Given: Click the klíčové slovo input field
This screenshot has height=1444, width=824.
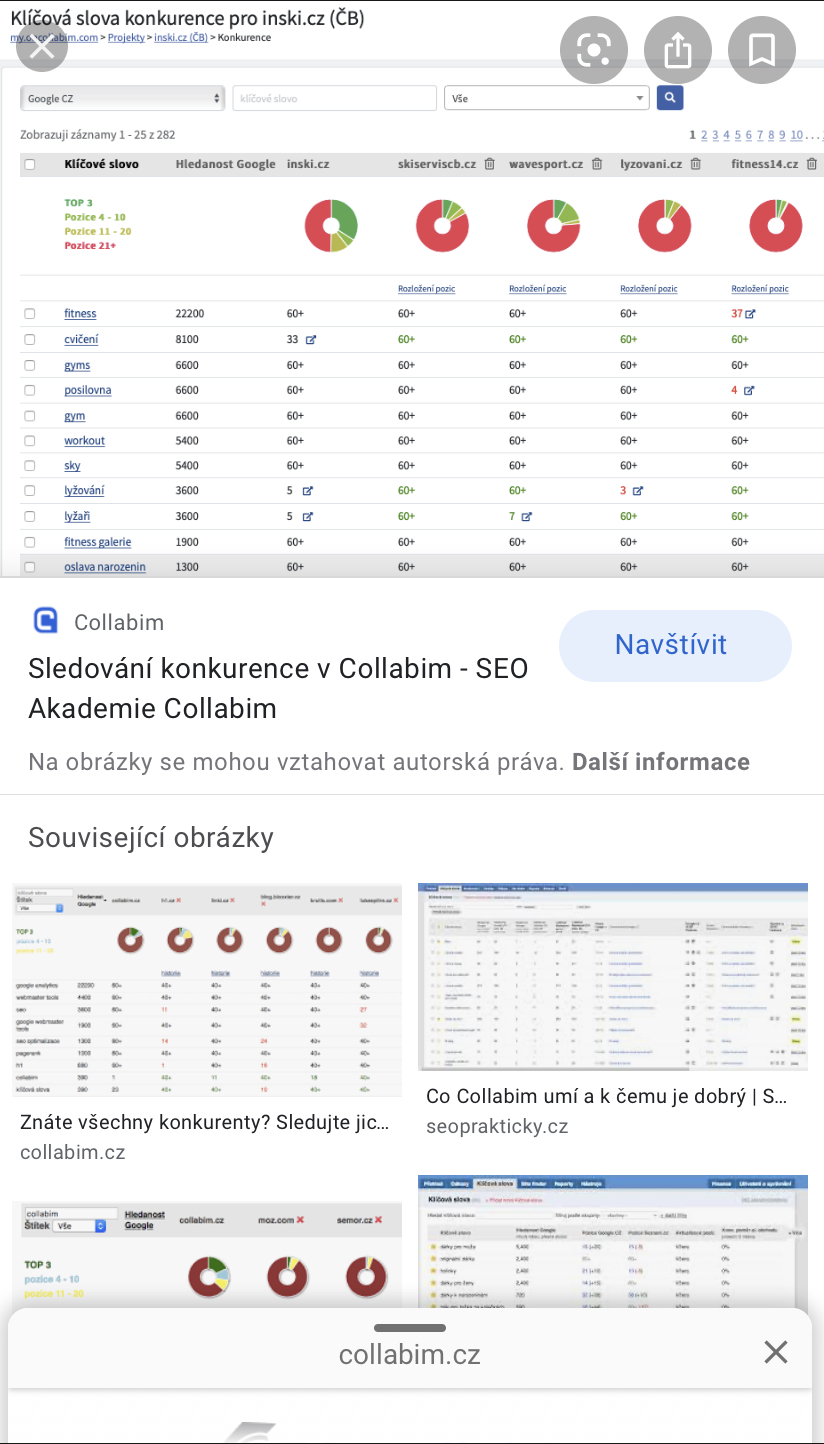Looking at the screenshot, I should pos(334,98).
